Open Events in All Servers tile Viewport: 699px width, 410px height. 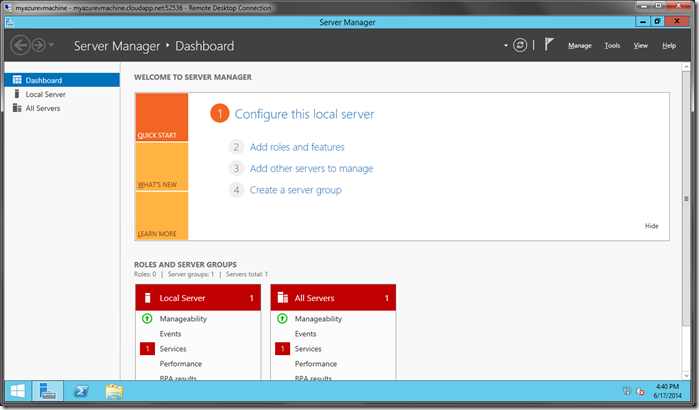(x=305, y=334)
